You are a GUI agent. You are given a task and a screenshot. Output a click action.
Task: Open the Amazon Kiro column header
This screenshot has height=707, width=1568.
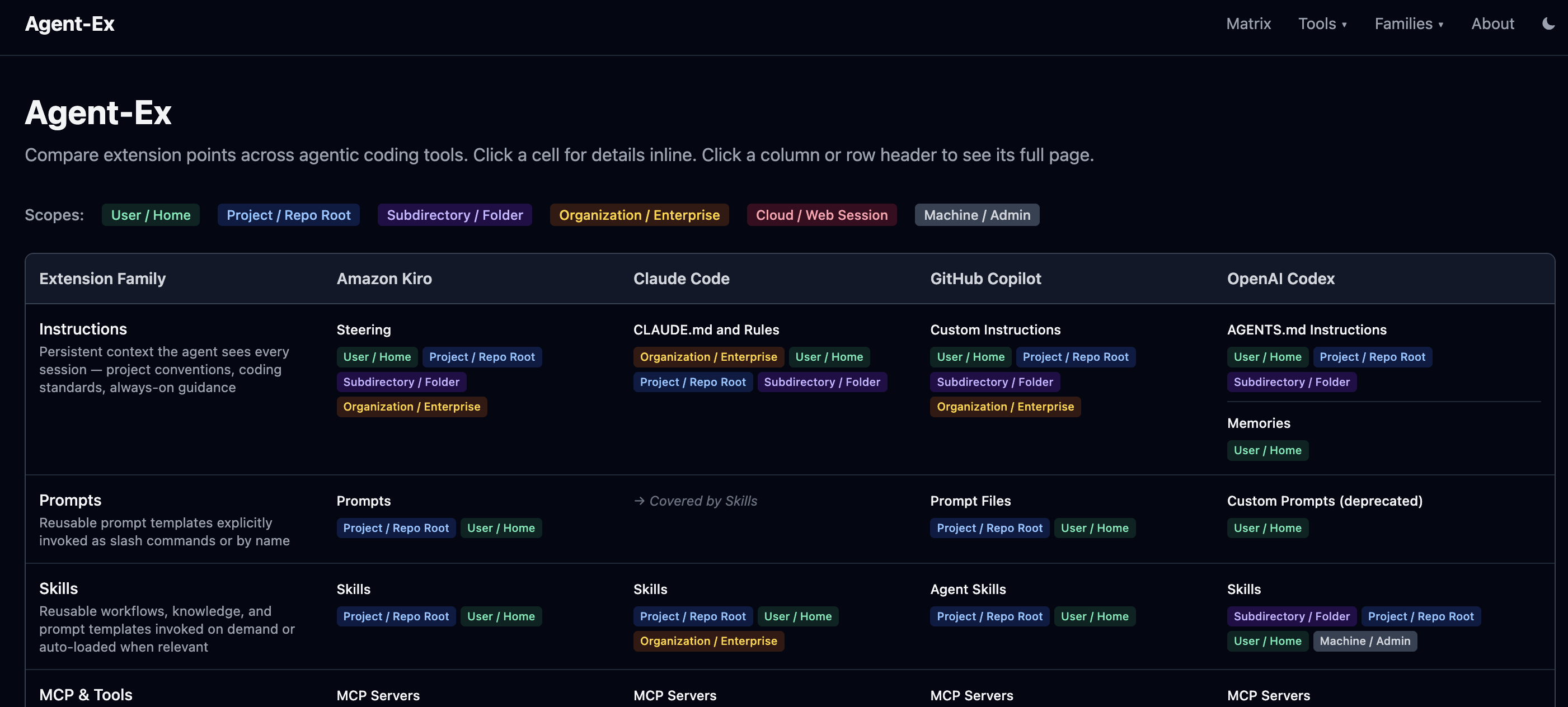pyautogui.click(x=384, y=279)
